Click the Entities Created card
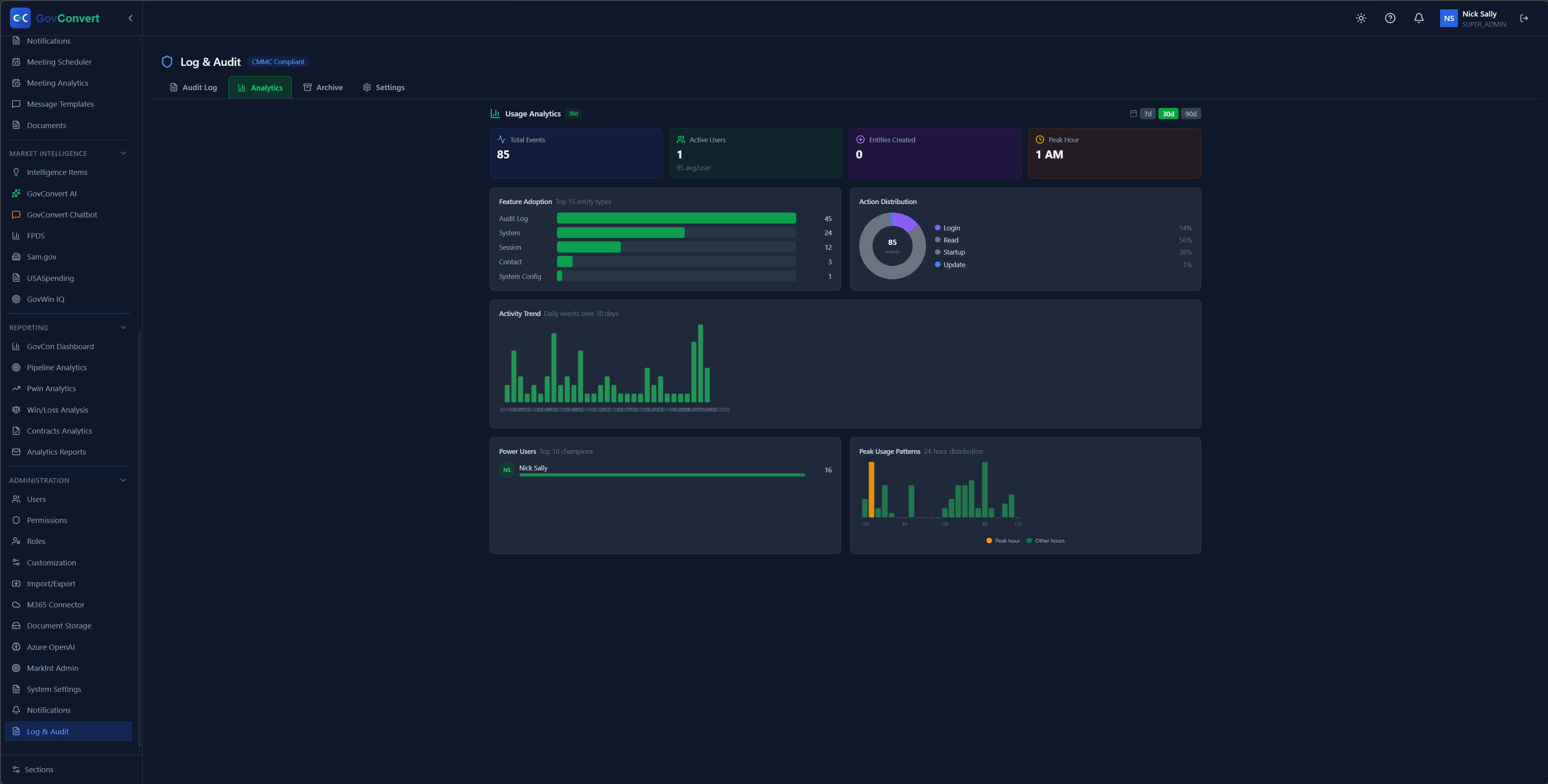The width and height of the screenshot is (1548, 784). (934, 153)
